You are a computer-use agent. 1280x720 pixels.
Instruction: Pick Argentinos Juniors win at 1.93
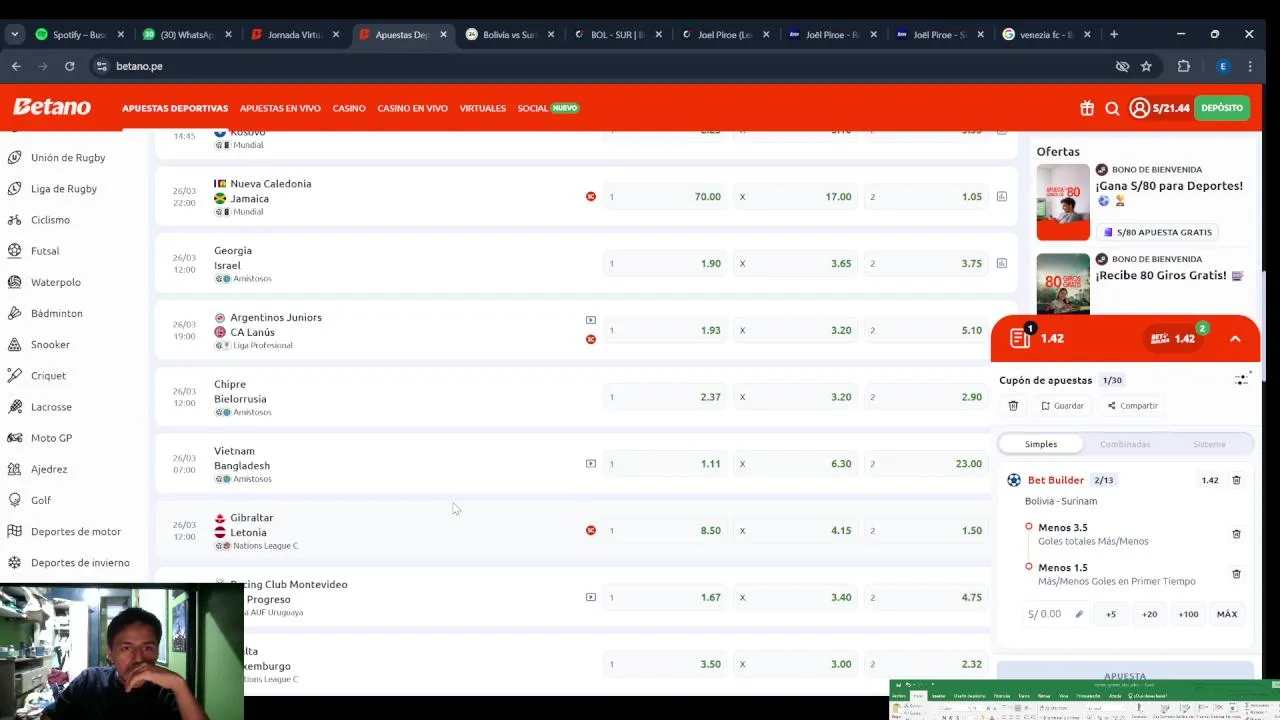[663, 330]
